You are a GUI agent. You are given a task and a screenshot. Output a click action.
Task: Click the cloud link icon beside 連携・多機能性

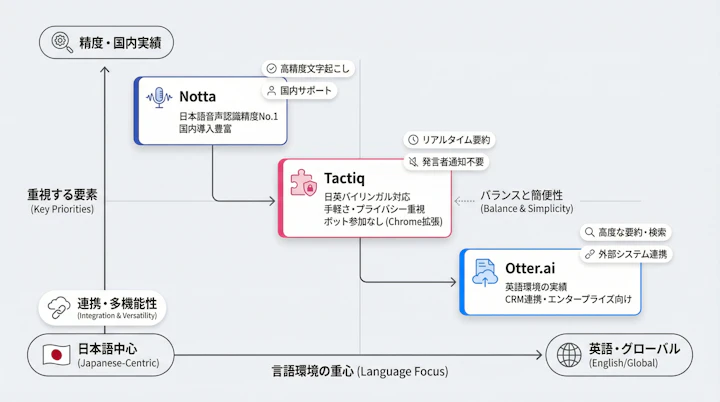pos(59,307)
